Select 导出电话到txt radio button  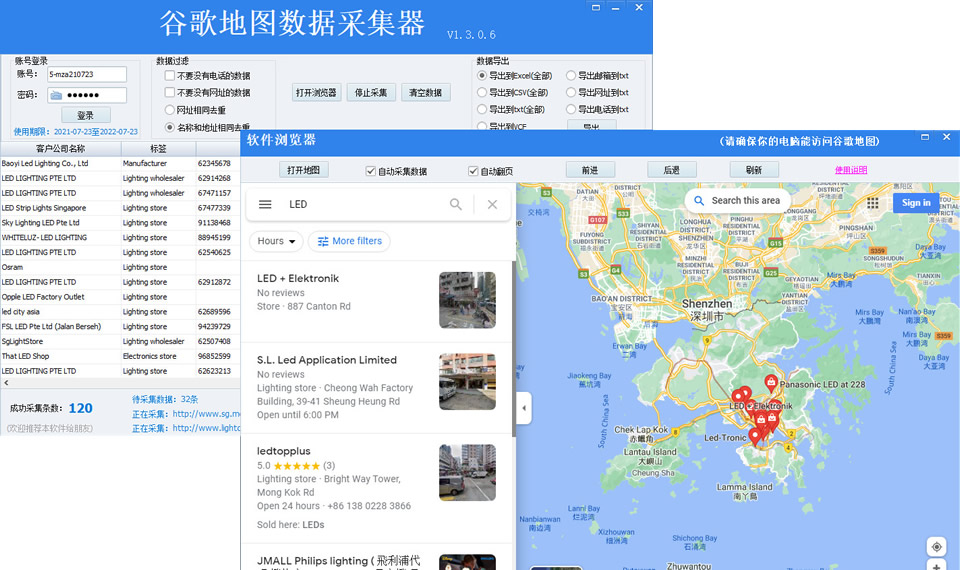click(x=571, y=109)
